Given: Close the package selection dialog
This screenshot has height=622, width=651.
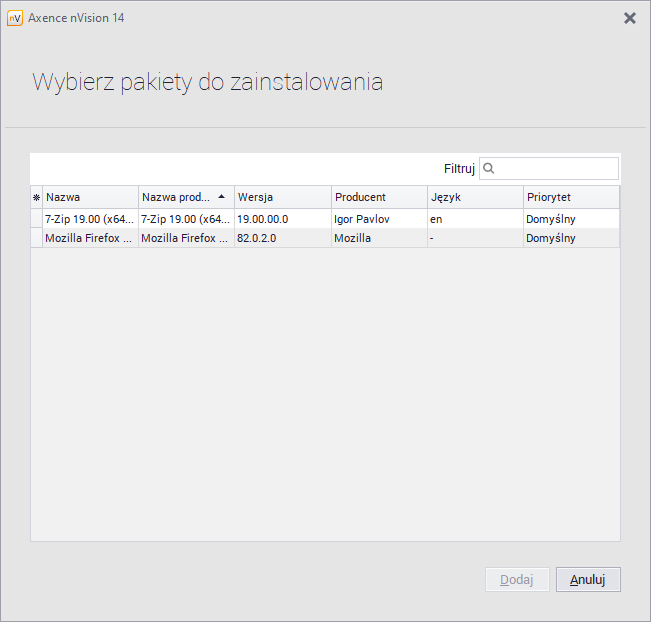Looking at the screenshot, I should (x=629, y=18).
